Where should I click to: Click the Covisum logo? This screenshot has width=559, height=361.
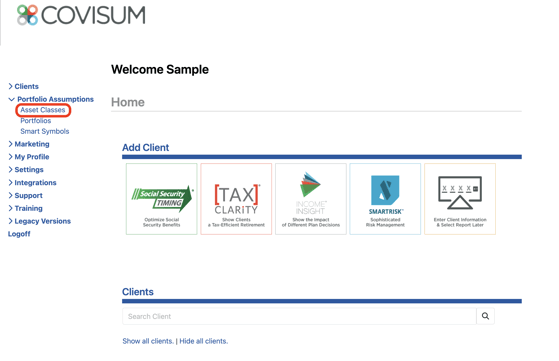pos(81,15)
